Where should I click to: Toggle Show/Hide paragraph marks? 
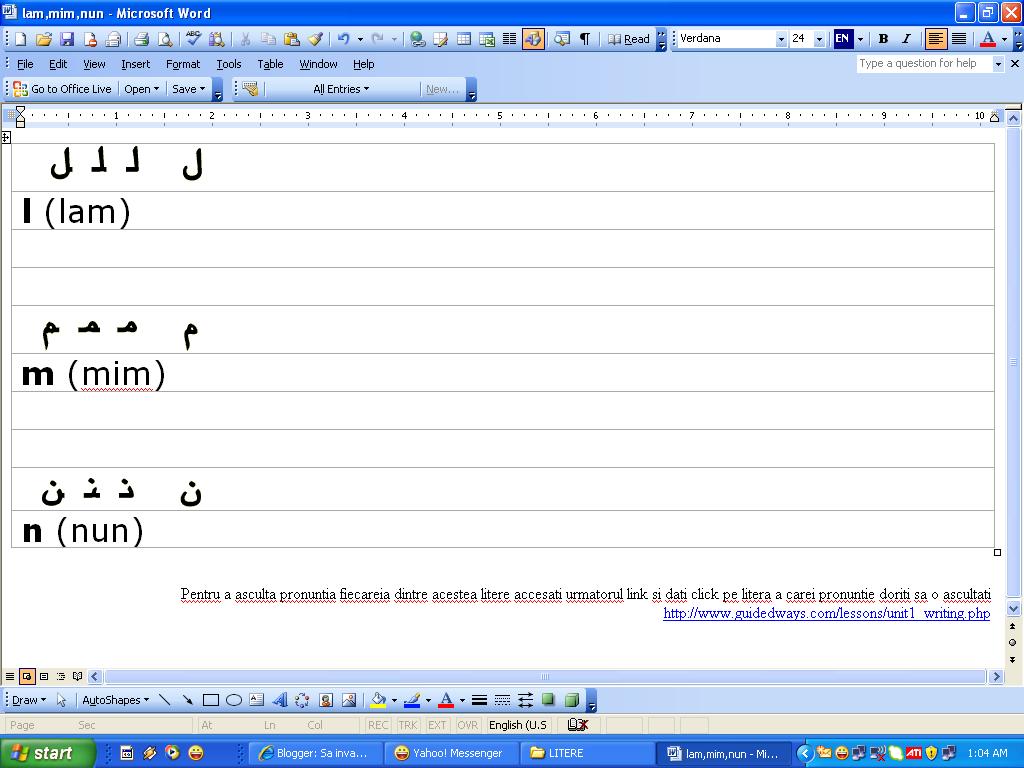tap(585, 39)
